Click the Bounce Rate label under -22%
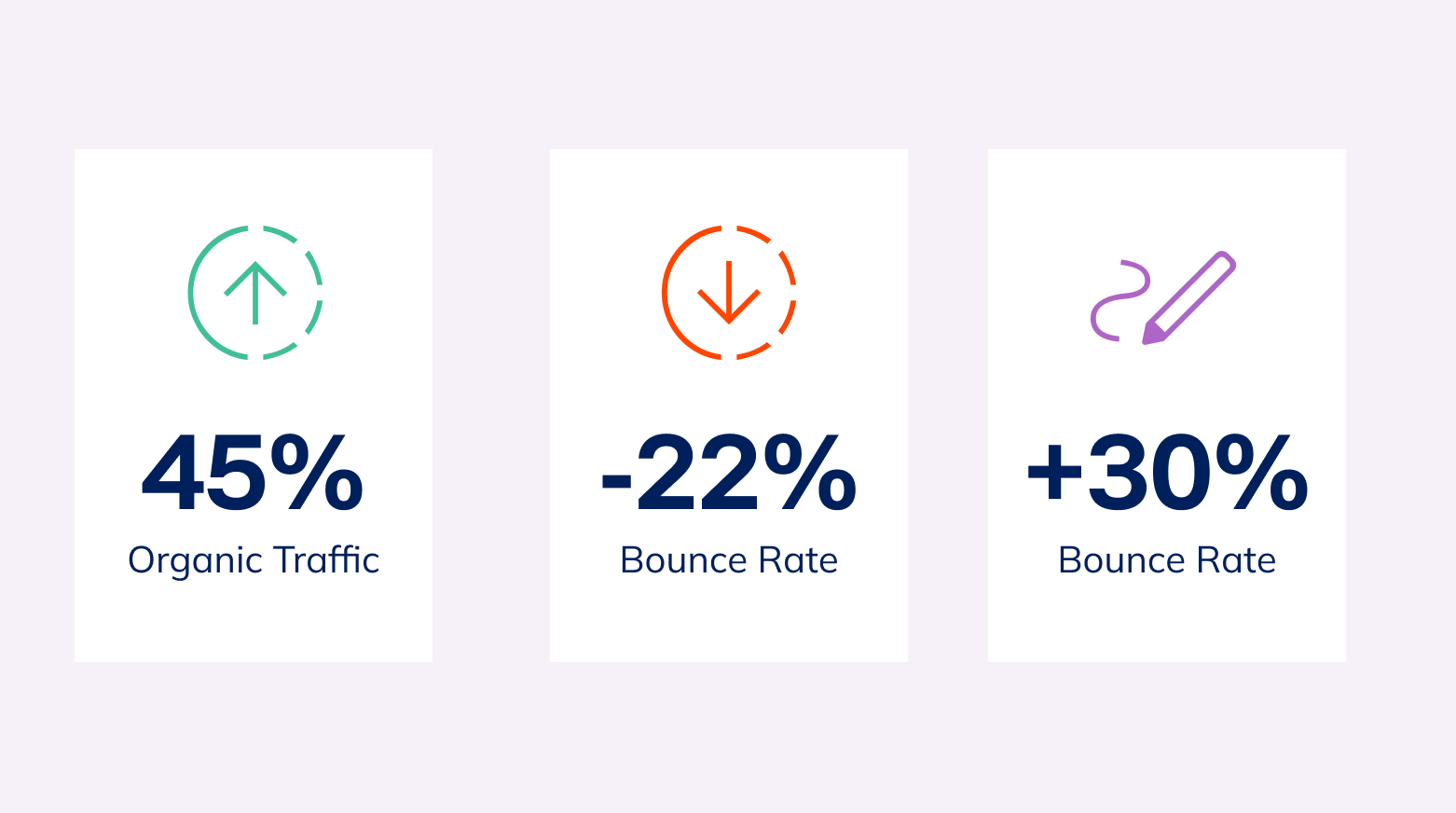 (729, 560)
